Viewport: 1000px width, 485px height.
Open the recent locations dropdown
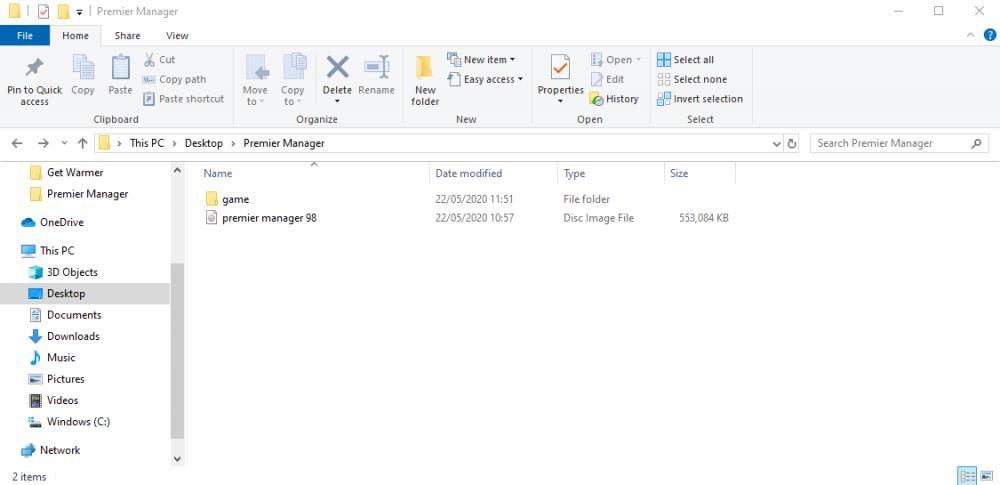pos(64,144)
